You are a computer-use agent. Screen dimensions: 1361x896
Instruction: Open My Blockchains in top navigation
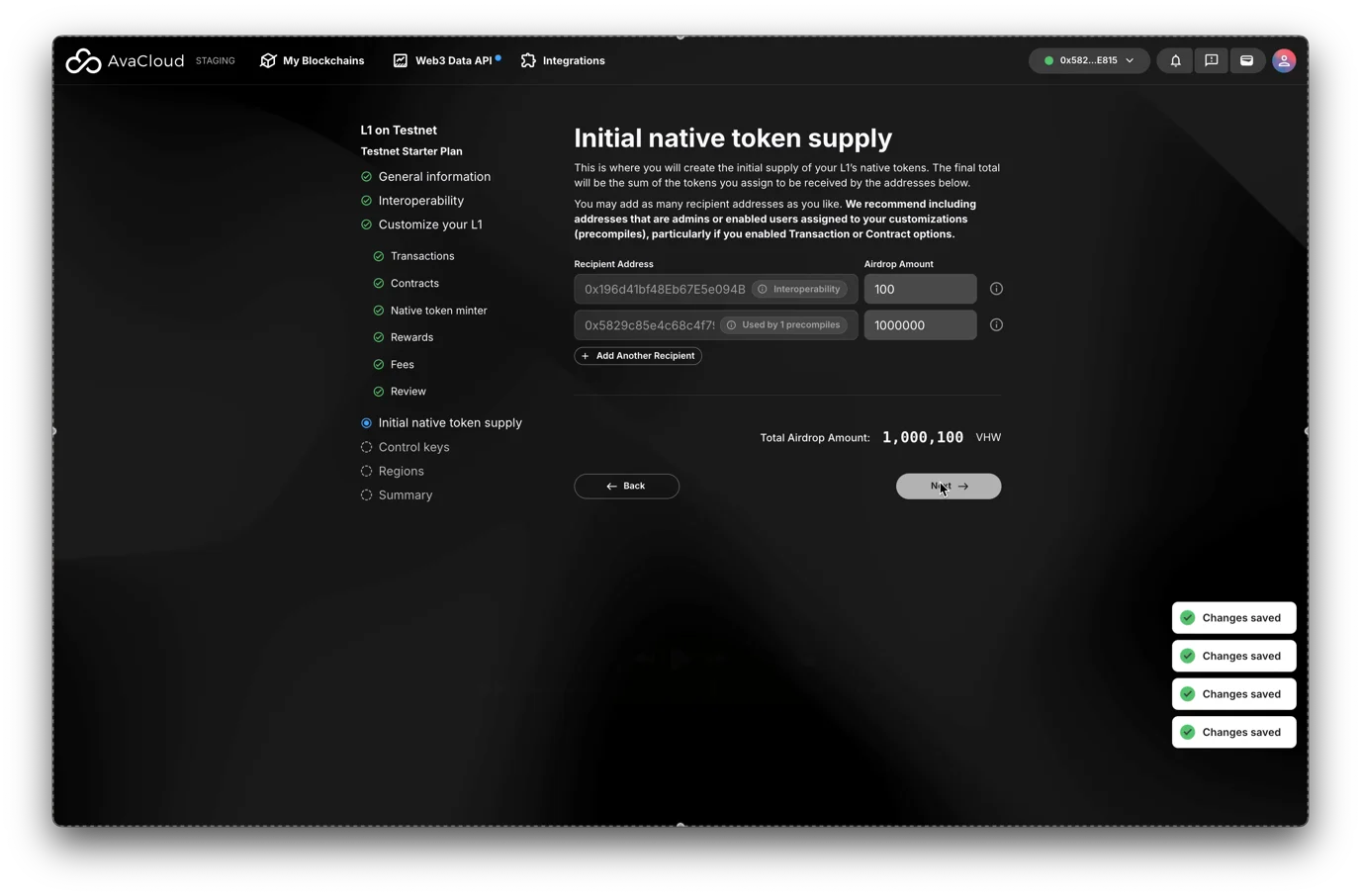coord(312,60)
